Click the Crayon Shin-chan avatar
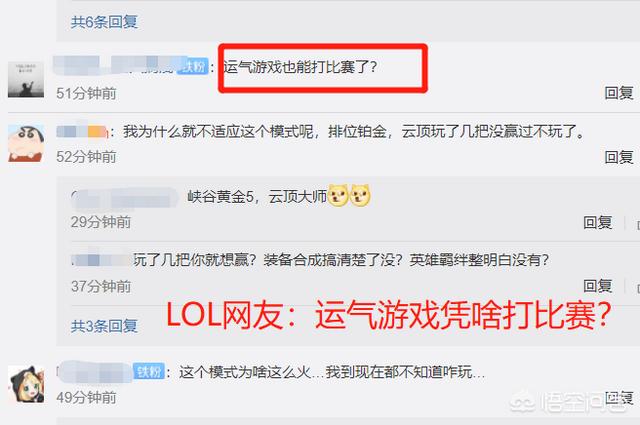Image resolution: width=640 pixels, height=425 pixels. [x=26, y=143]
